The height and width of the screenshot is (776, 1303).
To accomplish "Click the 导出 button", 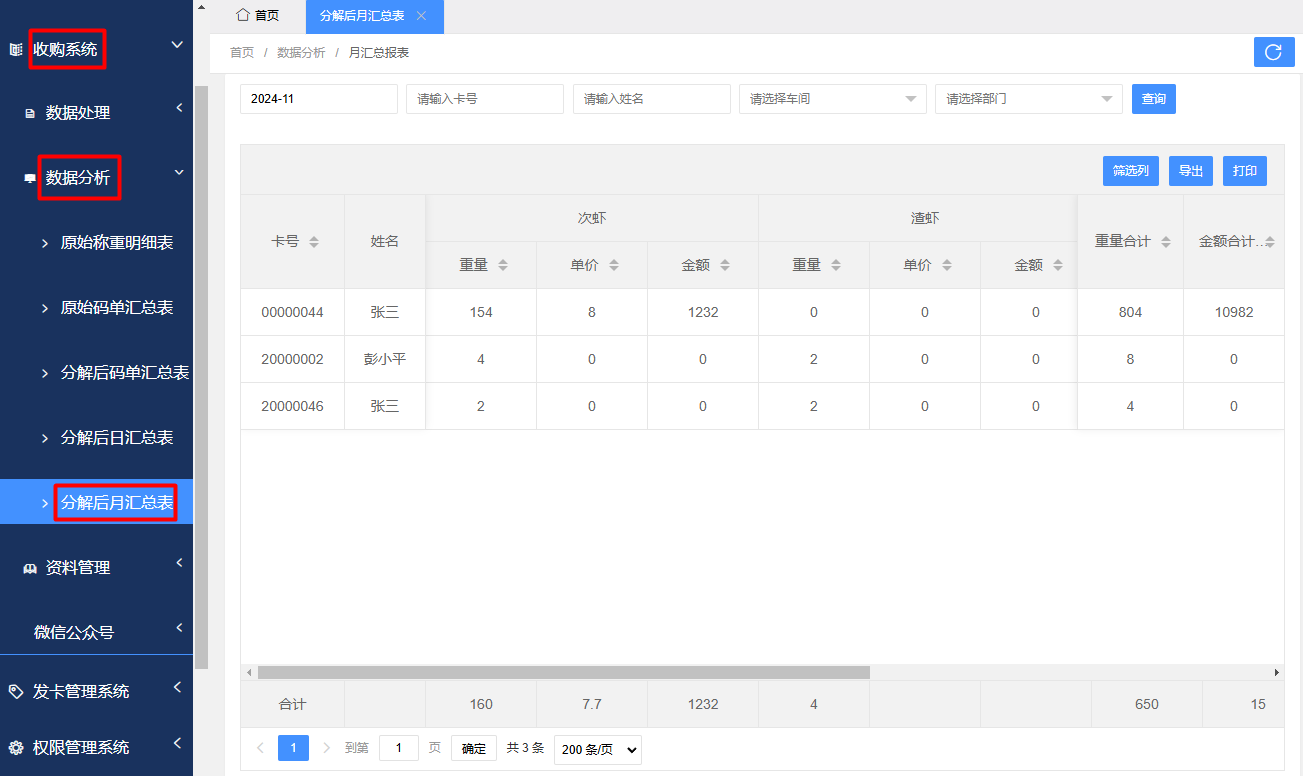I will point(1191,171).
